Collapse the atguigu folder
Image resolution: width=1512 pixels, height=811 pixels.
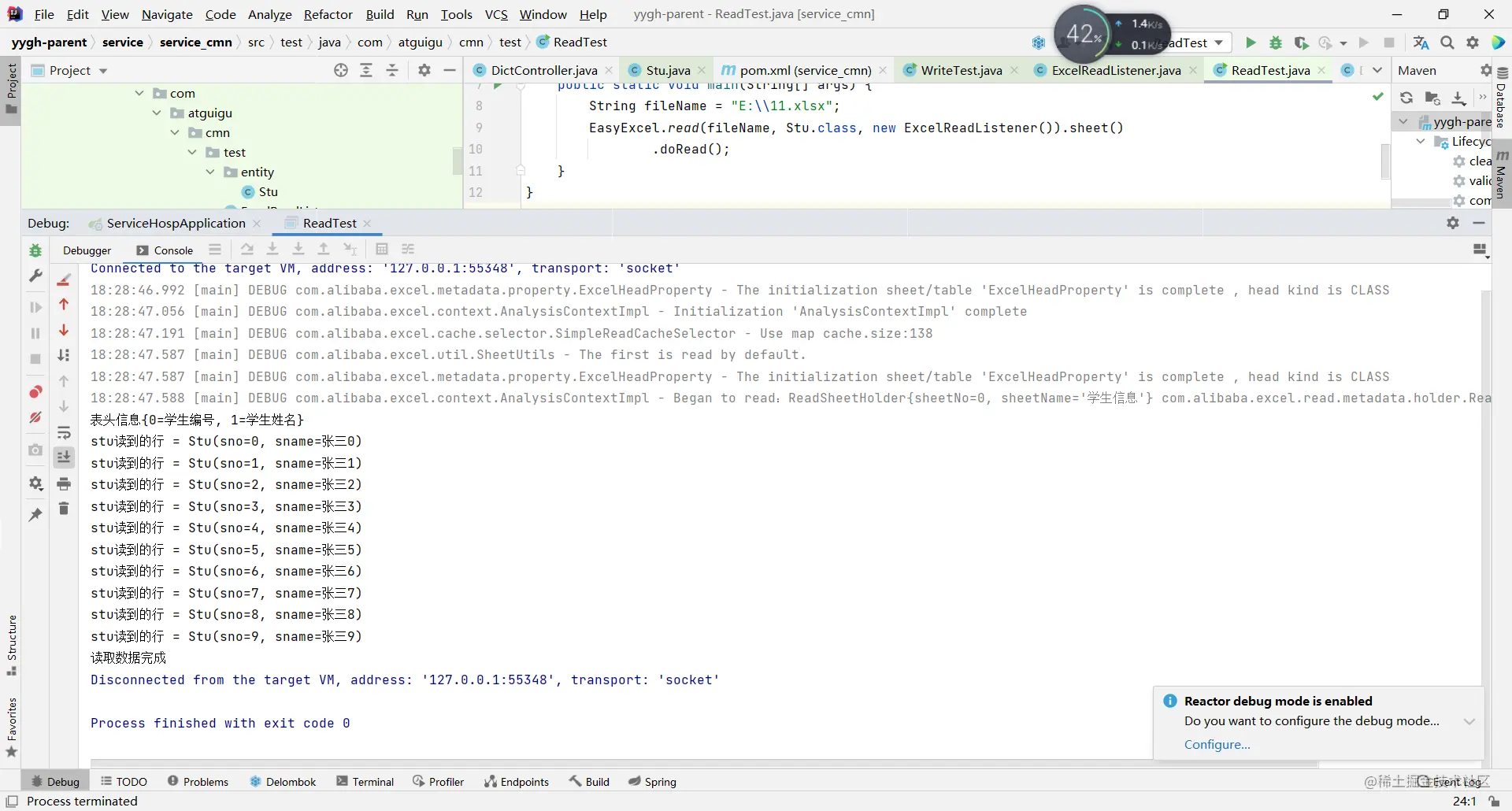coord(157,113)
